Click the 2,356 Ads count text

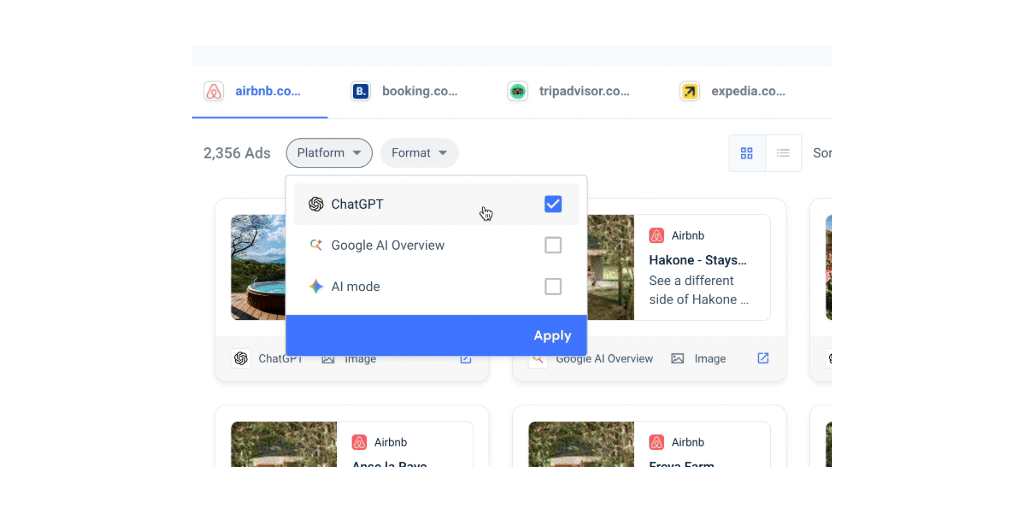(236, 153)
